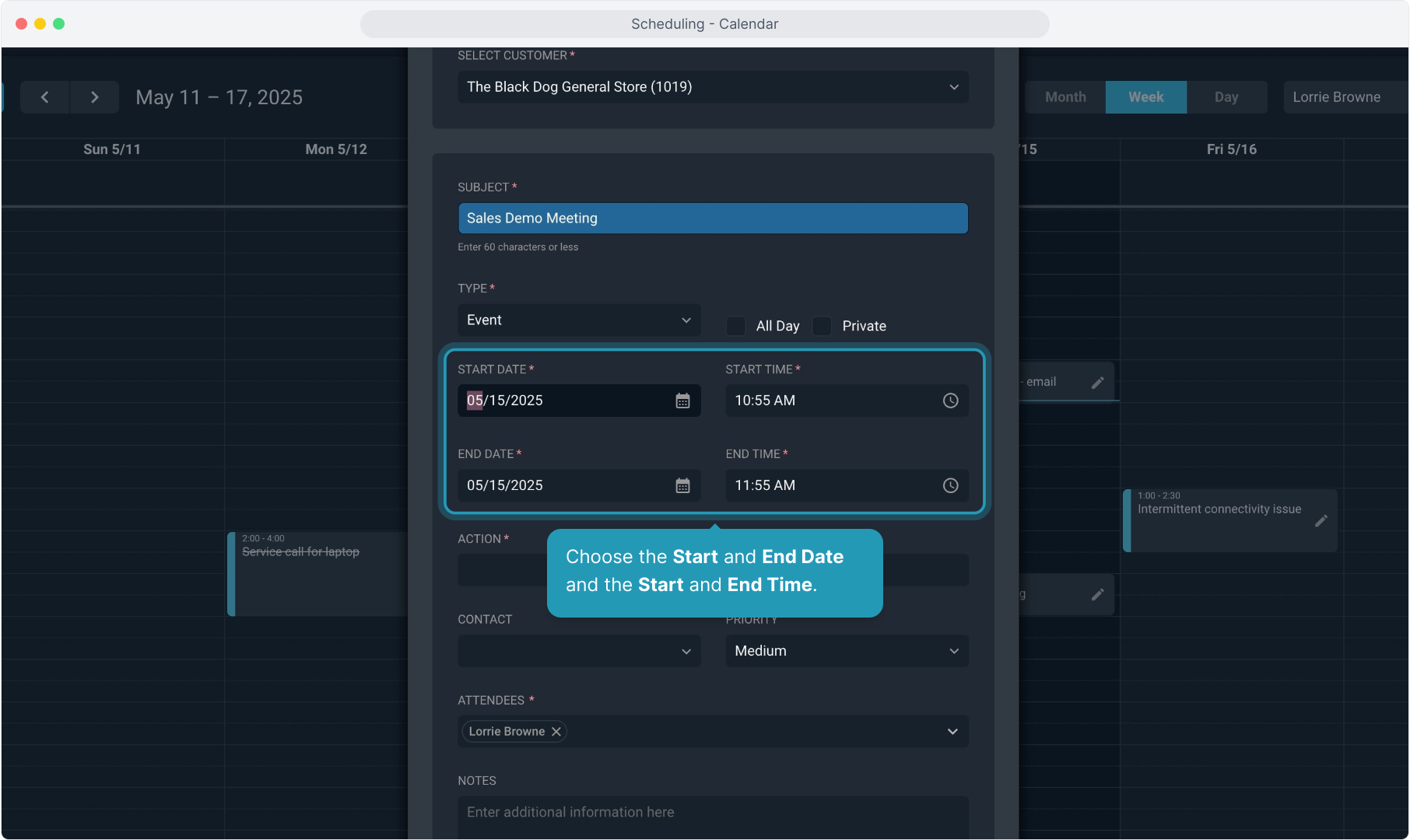Open the Priority dropdown set to Medium

point(846,651)
